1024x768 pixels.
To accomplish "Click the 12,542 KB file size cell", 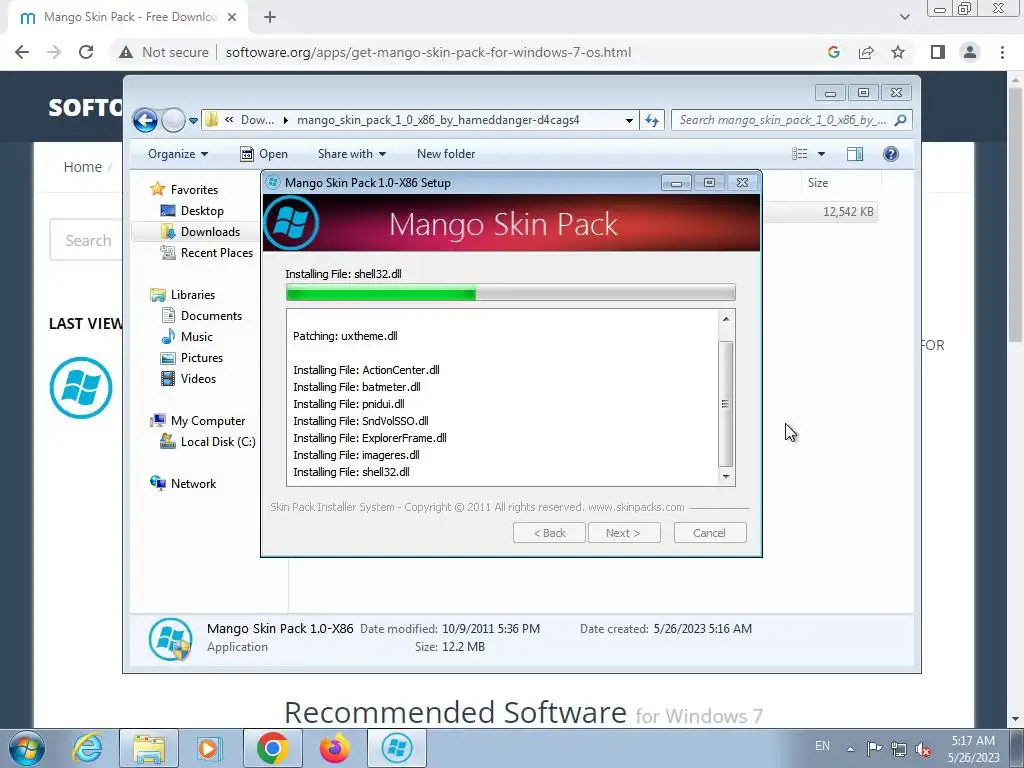I will point(848,212).
